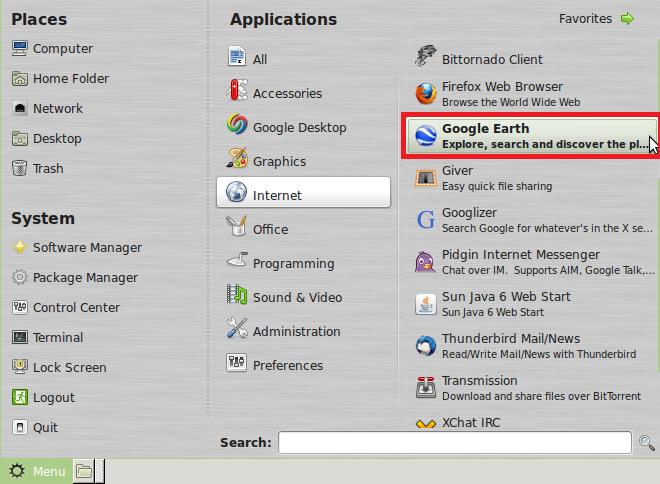Click the Network icon in Places
The height and width of the screenshot is (484, 660).
[x=20, y=109]
